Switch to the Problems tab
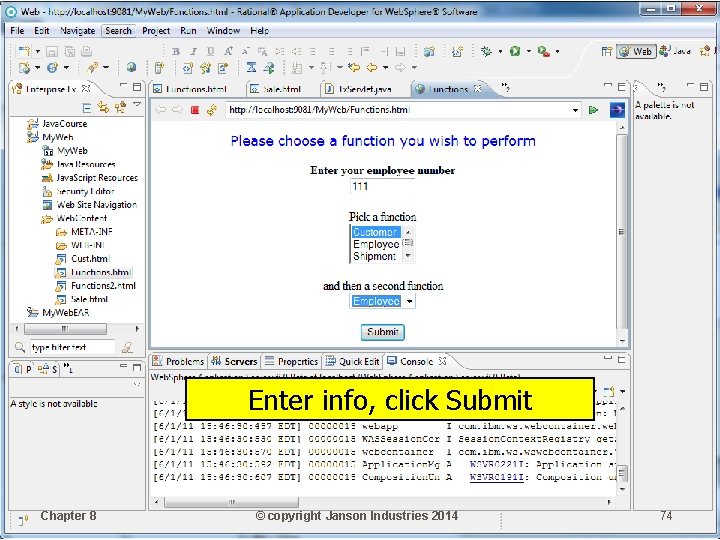This screenshot has width=720, height=540. point(178,362)
